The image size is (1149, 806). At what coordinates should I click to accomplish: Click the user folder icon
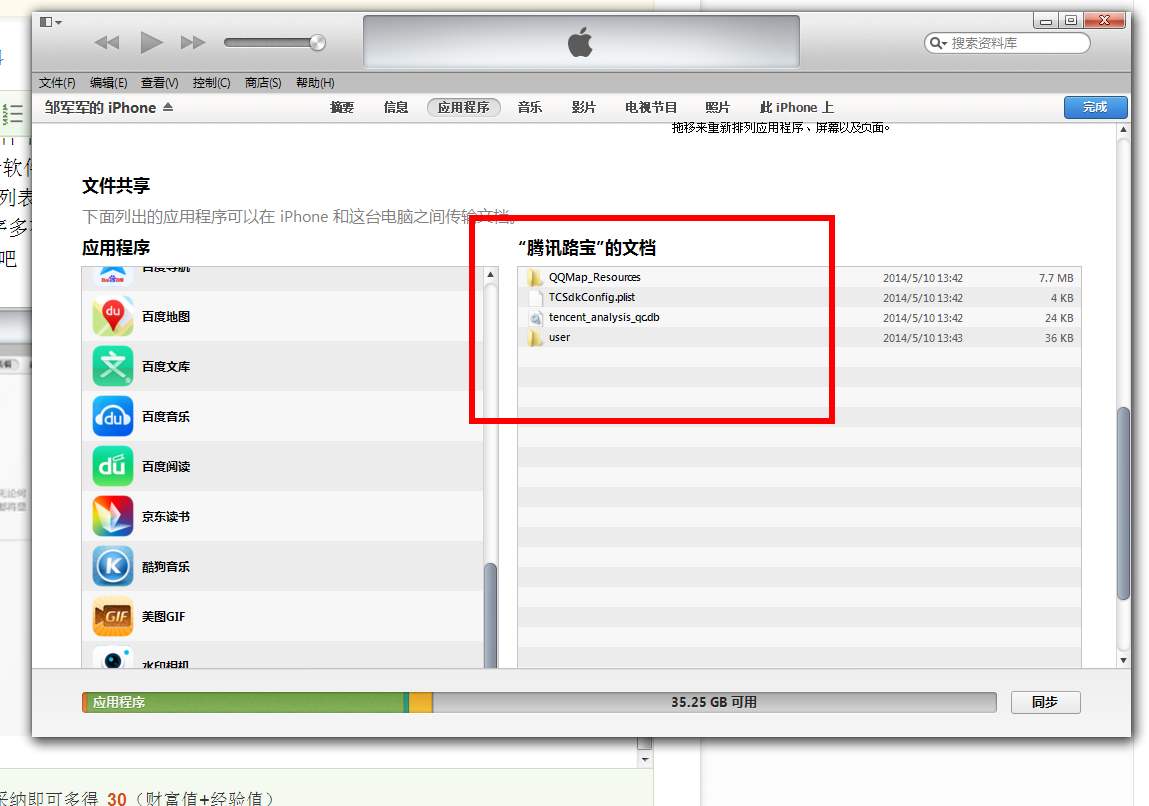pos(535,337)
